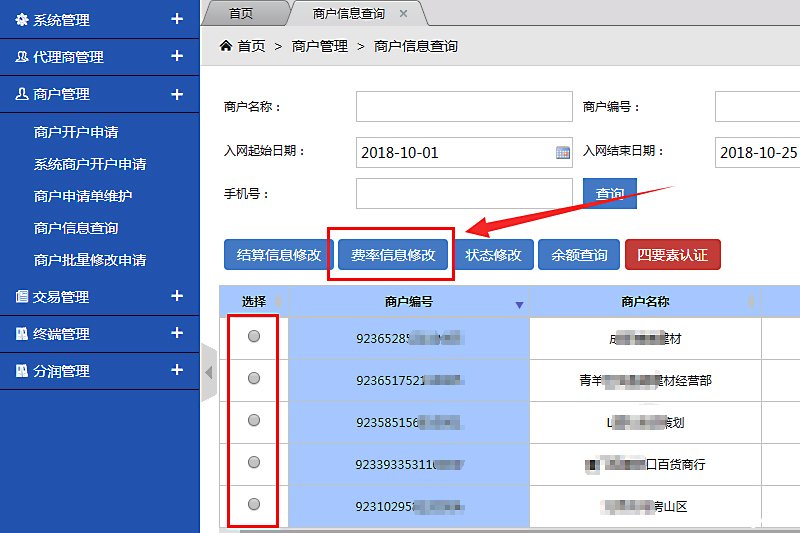Click the user icon beside 商户管理

coord(21,94)
